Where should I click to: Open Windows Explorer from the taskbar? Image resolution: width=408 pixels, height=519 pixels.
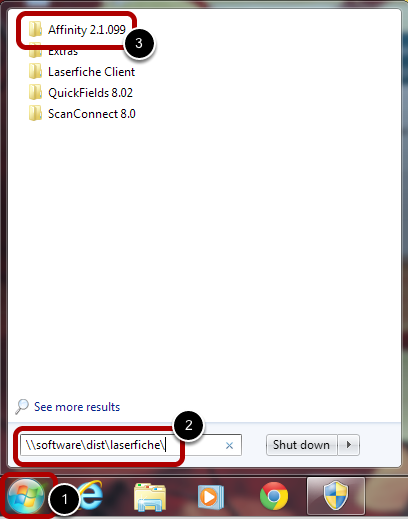point(150,497)
